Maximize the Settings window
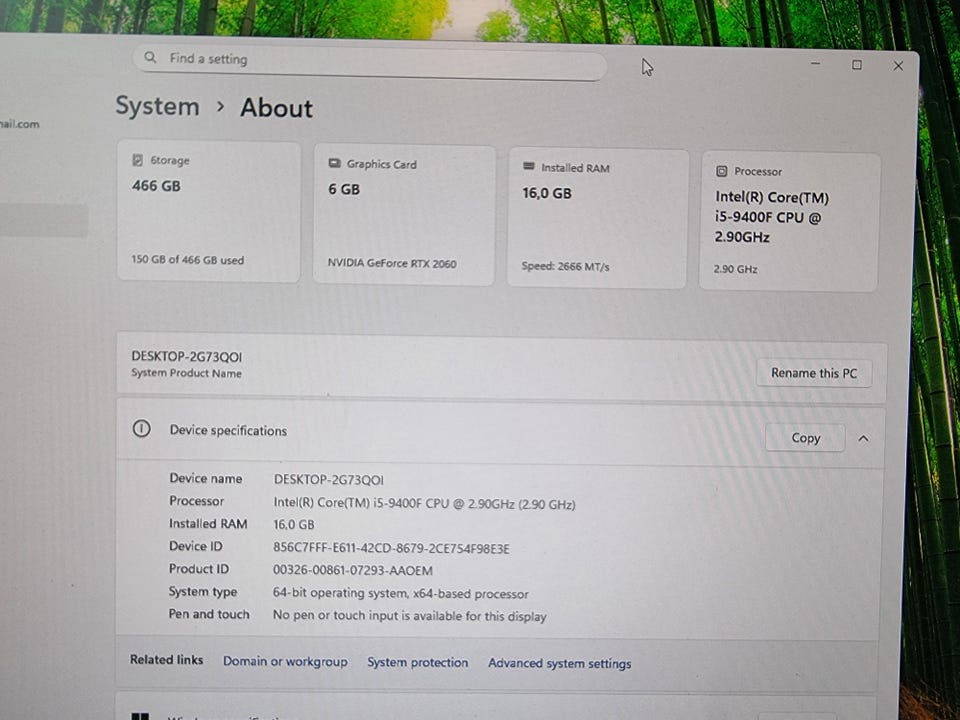Screen dimensions: 960x720 857,65
